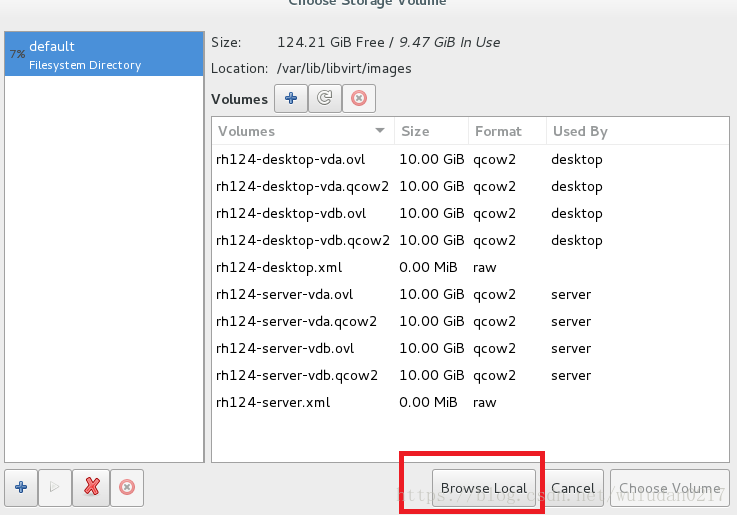Select rh124-server.xml volume
Image resolution: width=737 pixels, height=515 pixels.
pyautogui.click(x=470, y=402)
